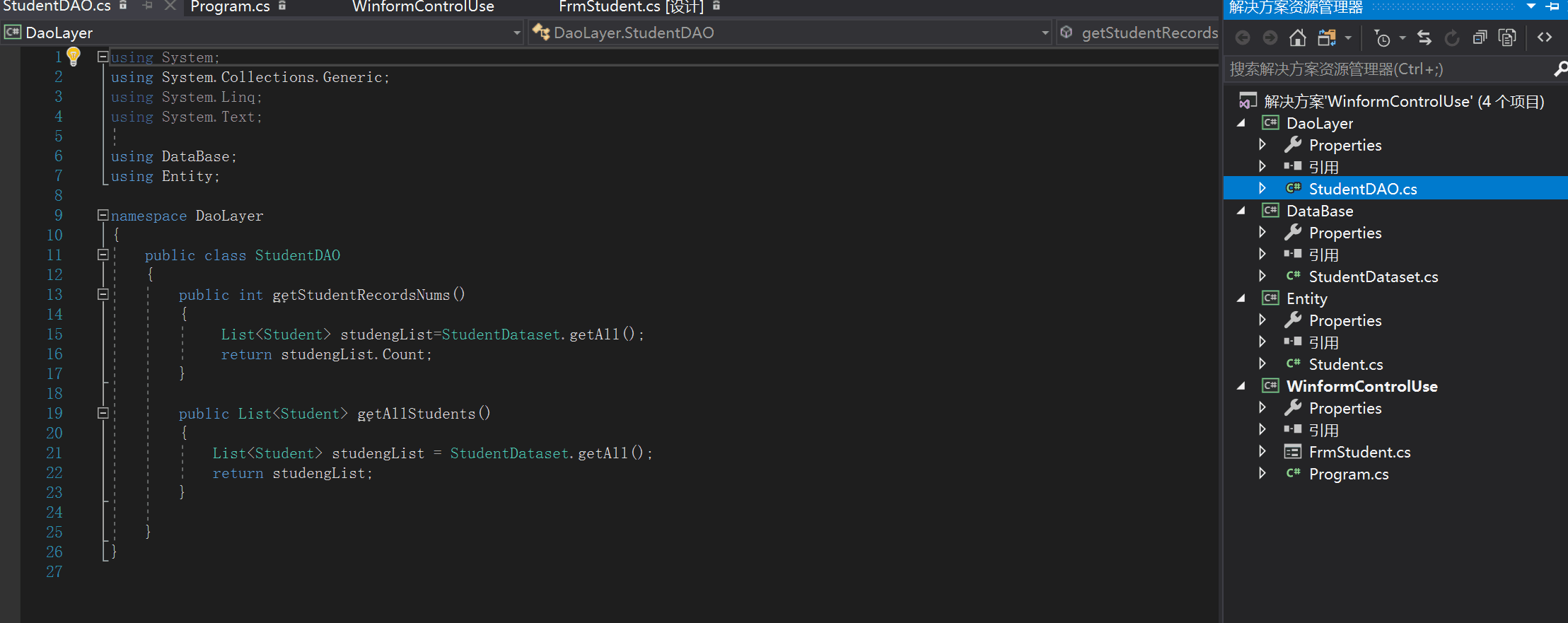1568x623 pixels.
Task: Click the getAllStudents method name in code
Action: click(416, 414)
